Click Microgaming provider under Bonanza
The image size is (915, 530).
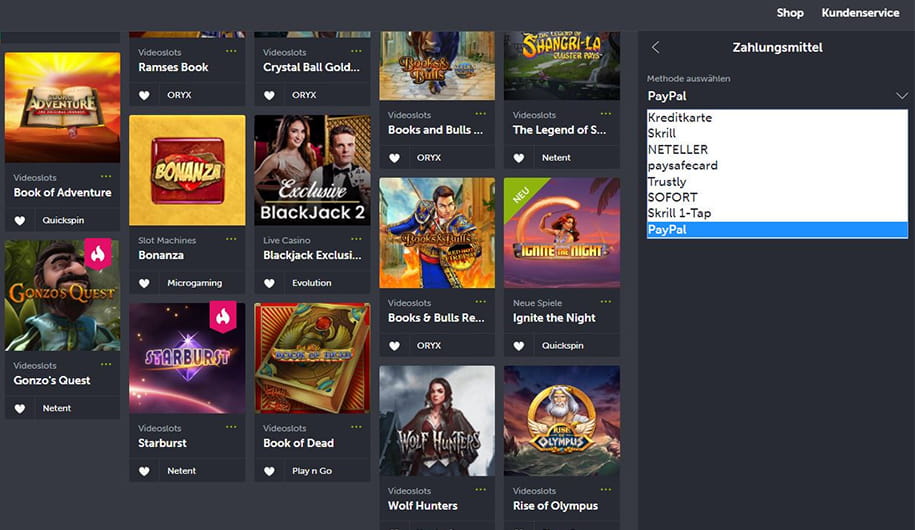tap(194, 283)
